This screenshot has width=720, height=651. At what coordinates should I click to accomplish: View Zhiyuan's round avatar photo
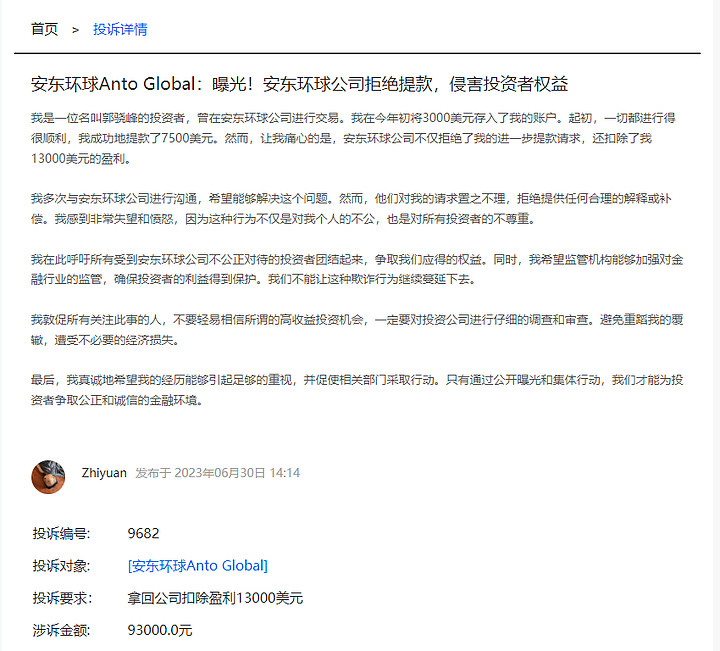point(48,477)
